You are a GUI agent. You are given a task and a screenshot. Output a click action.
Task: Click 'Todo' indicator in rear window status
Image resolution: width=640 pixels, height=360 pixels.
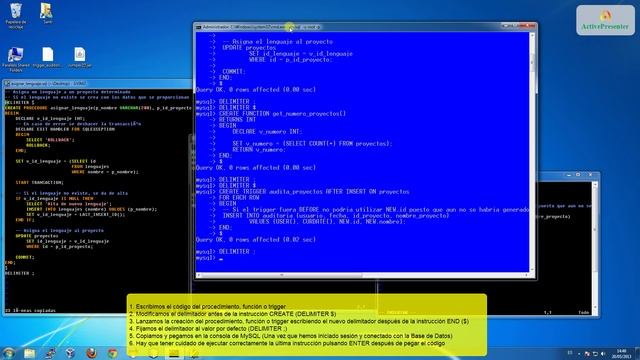584,312
